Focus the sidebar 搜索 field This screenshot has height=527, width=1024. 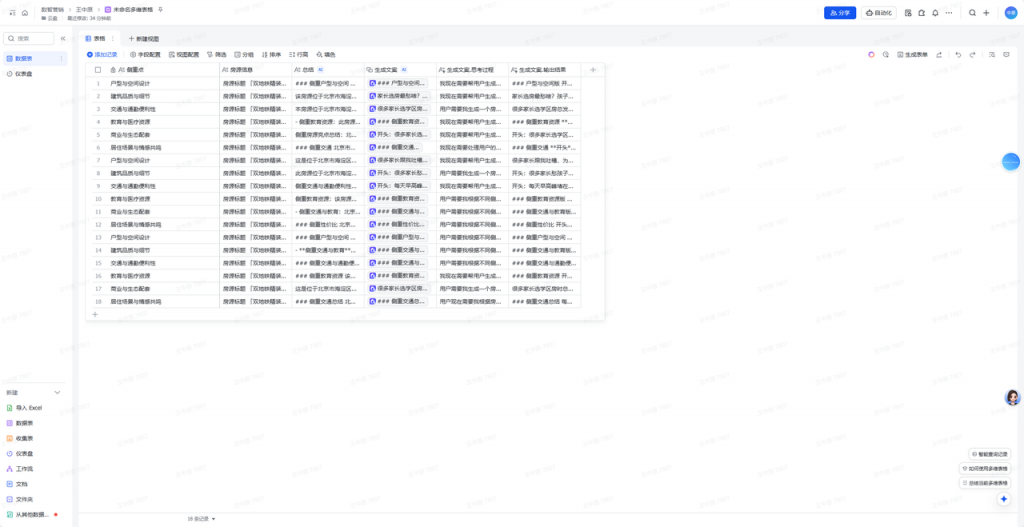click(x=29, y=39)
